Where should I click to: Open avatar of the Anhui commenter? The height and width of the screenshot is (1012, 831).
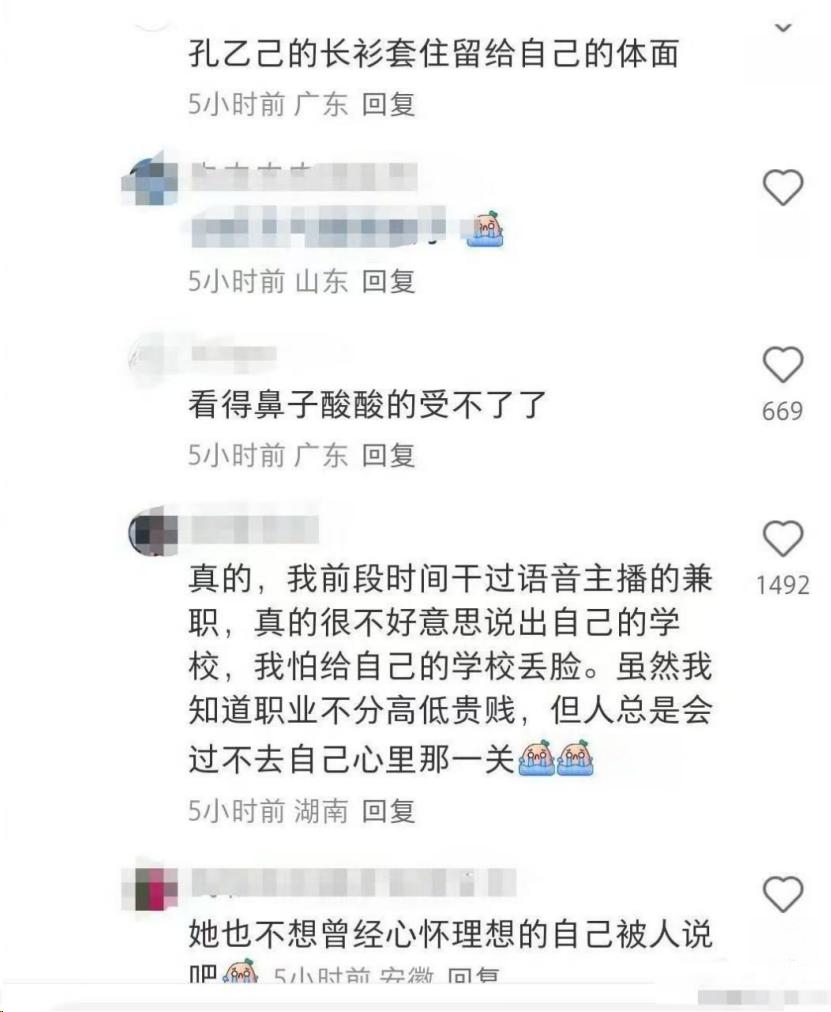tap(150, 886)
